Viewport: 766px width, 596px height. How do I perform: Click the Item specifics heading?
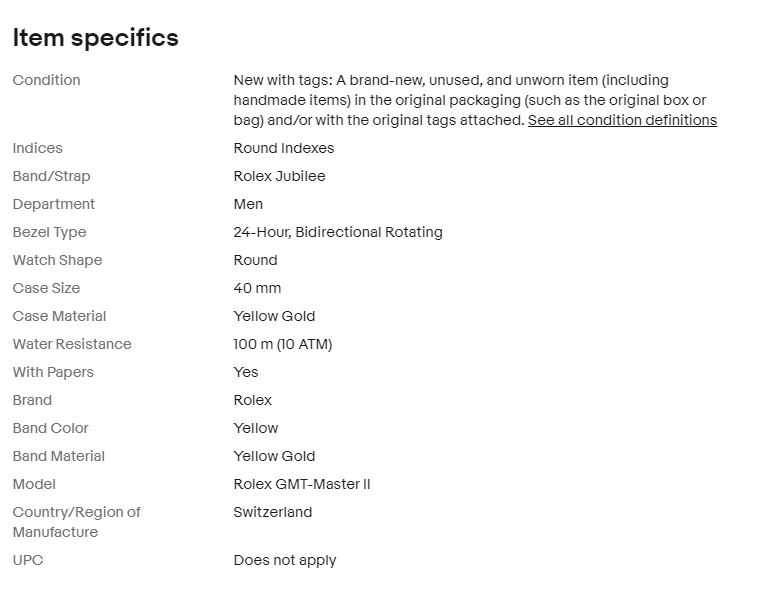point(95,38)
